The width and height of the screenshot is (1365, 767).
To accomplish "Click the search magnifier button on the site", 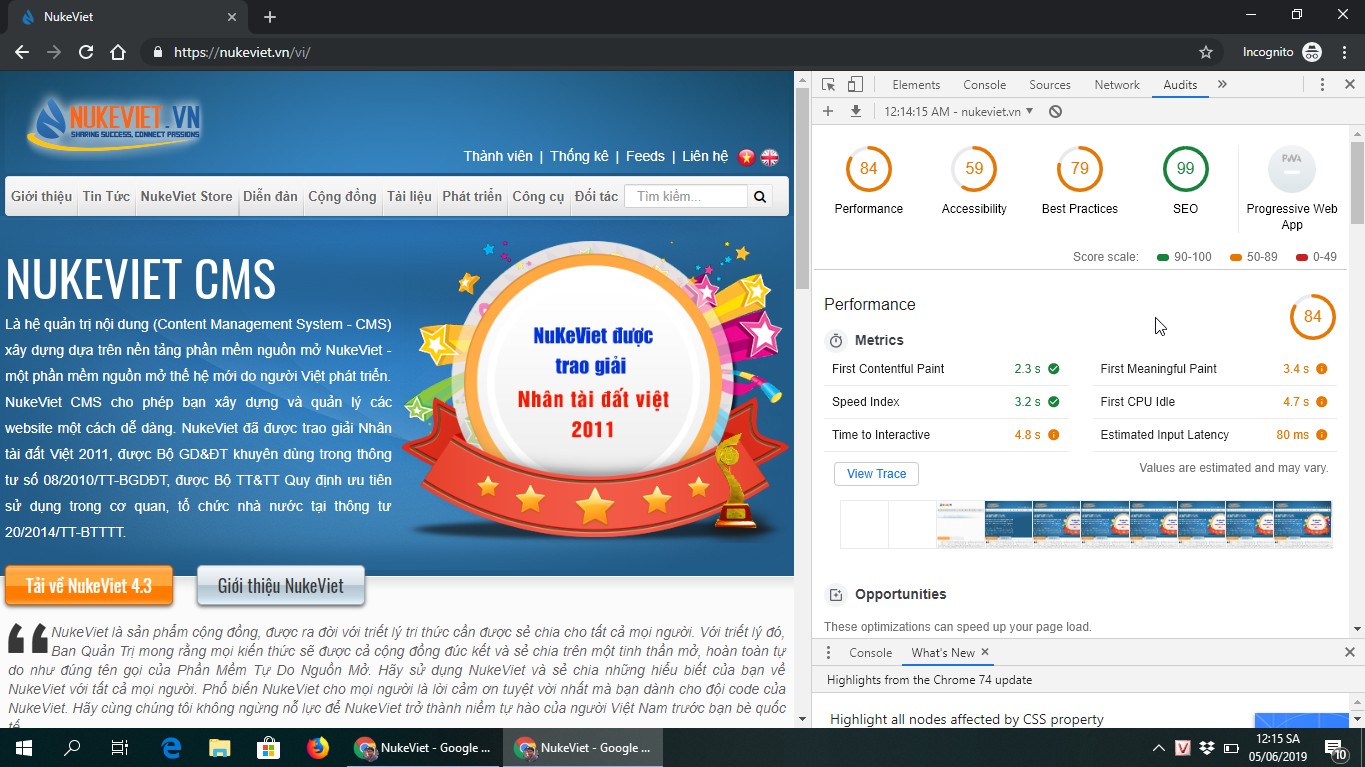I will 760,196.
